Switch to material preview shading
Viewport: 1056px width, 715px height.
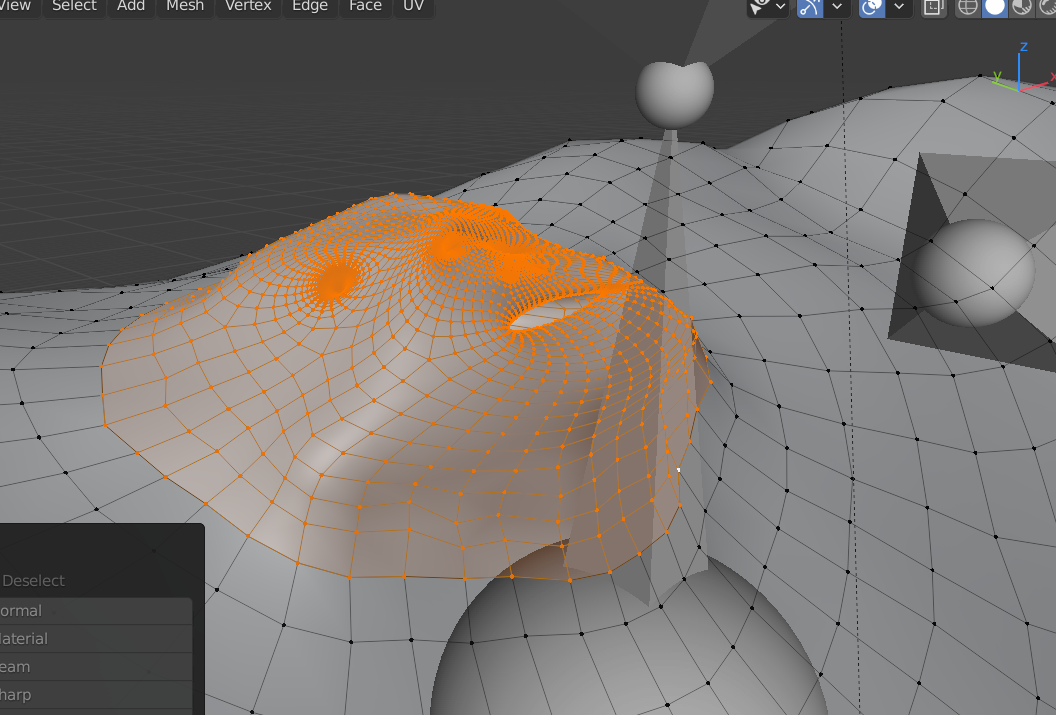coord(1022,7)
